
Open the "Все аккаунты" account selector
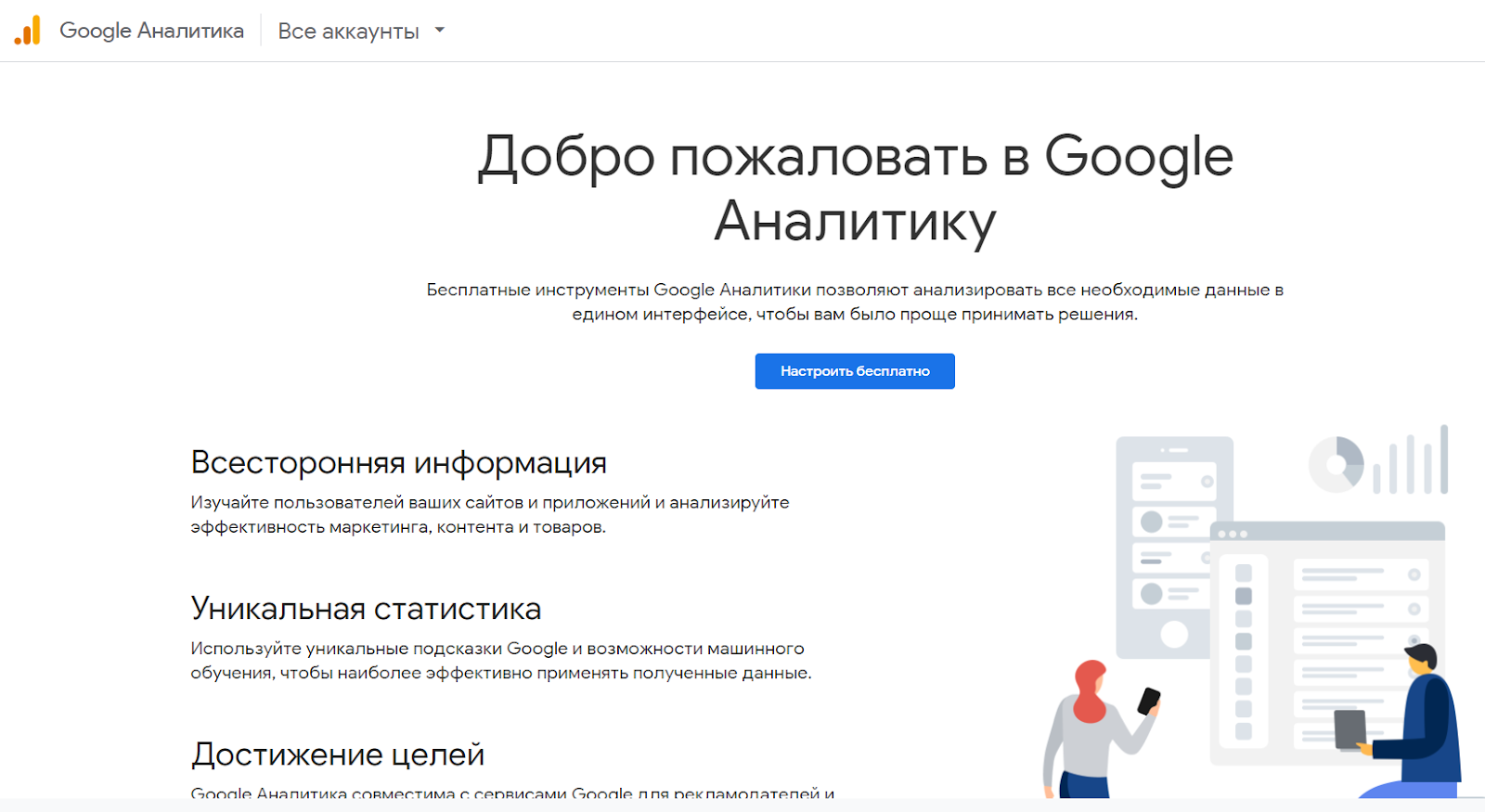349,32
